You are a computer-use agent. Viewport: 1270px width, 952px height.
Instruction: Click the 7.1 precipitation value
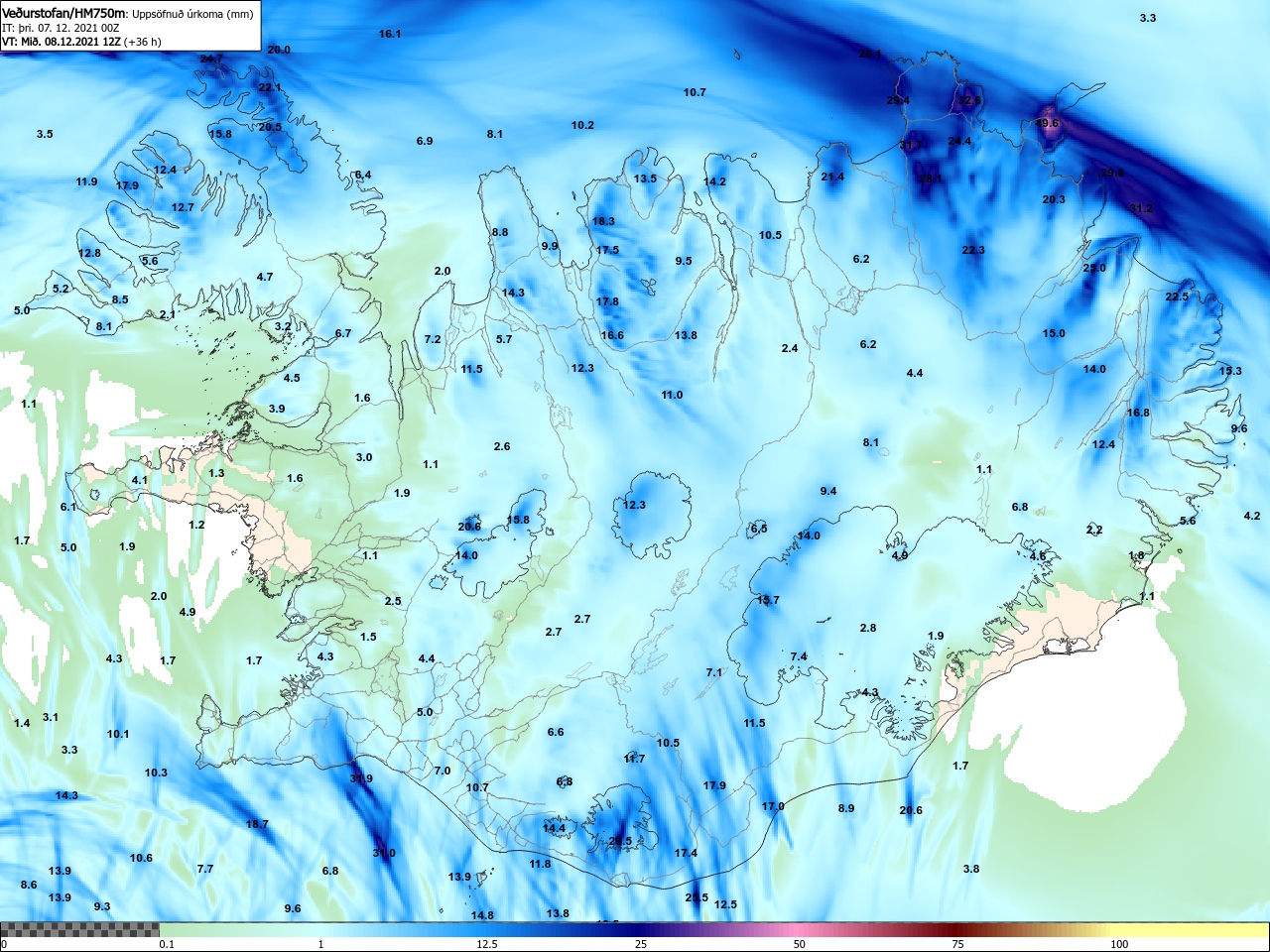[x=714, y=673]
